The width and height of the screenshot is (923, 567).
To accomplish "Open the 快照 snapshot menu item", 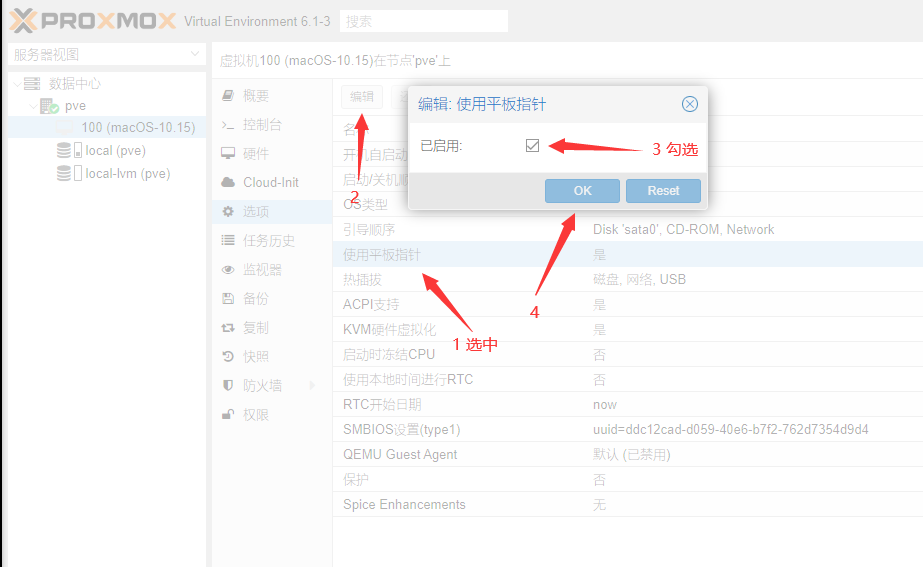I will [x=255, y=357].
